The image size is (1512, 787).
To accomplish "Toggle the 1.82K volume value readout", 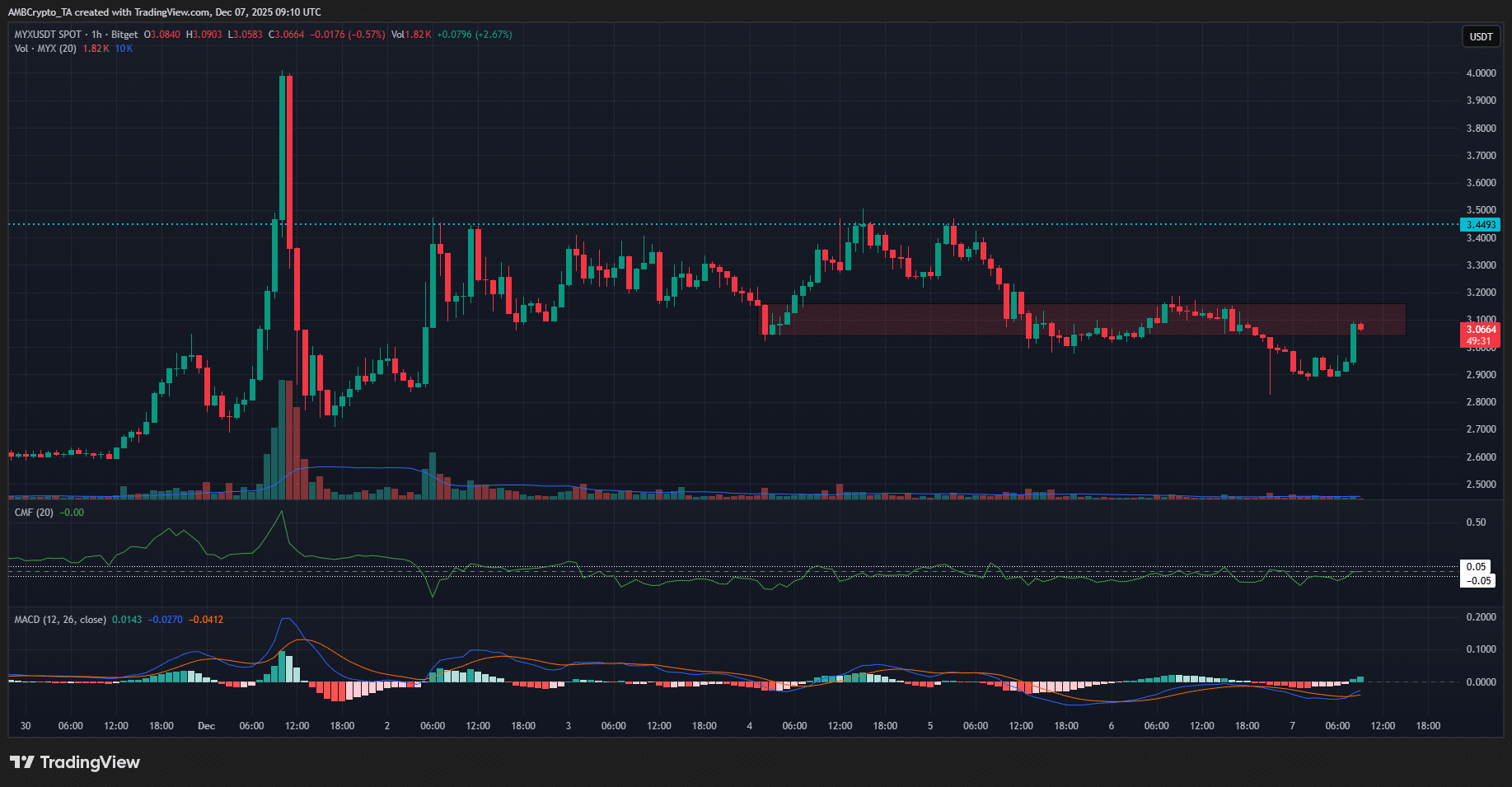I will click(96, 49).
